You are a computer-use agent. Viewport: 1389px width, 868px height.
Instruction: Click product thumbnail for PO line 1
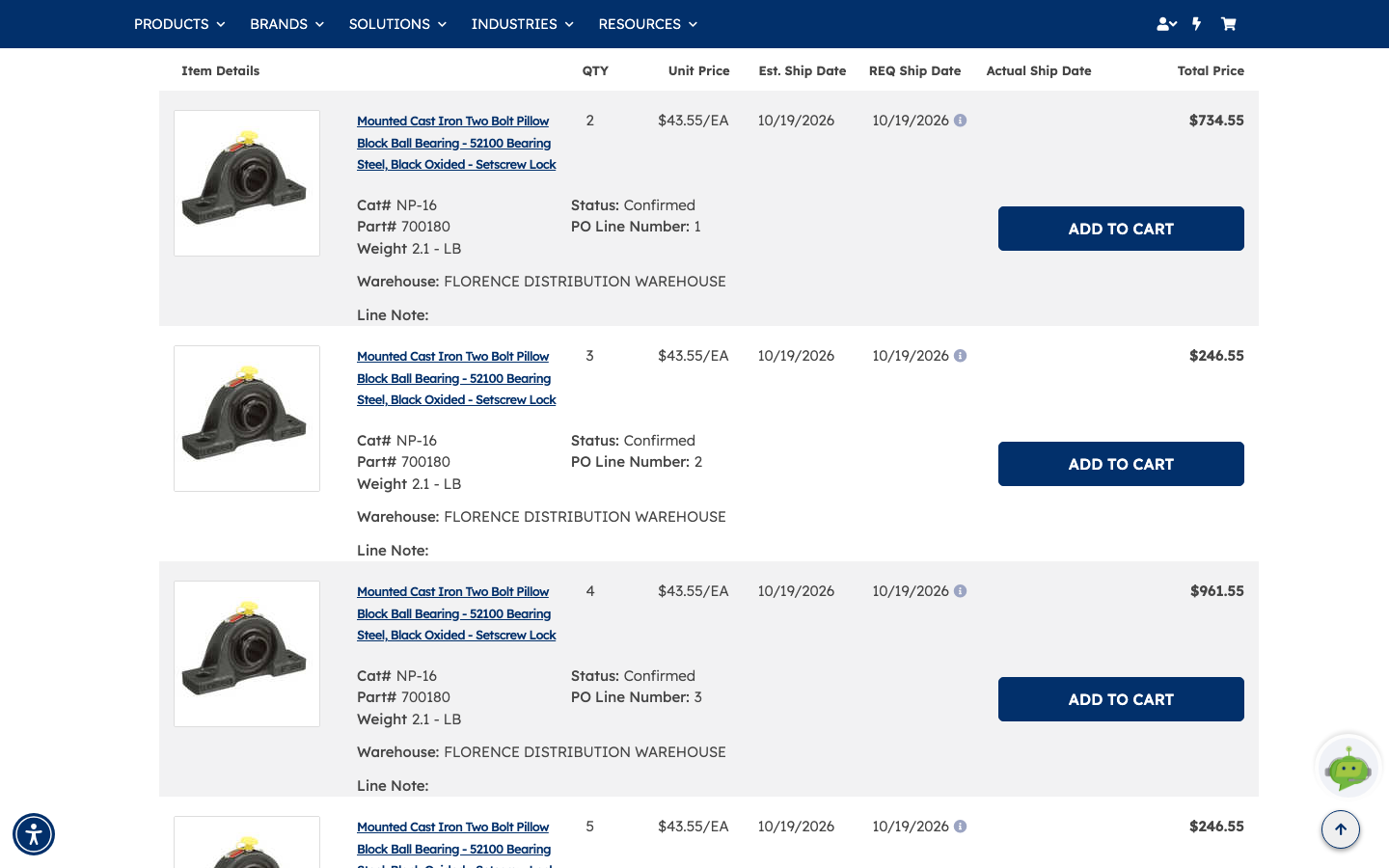(x=247, y=183)
